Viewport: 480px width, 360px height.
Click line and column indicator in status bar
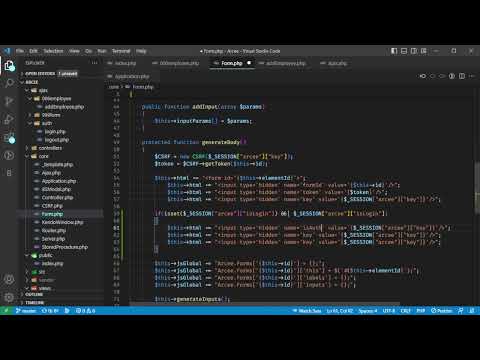tap(339, 311)
